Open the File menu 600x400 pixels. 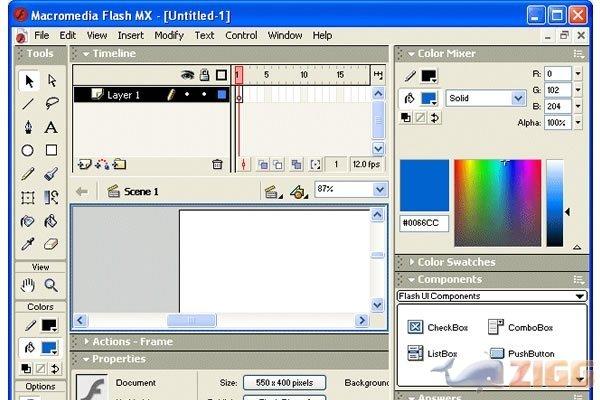[42, 35]
